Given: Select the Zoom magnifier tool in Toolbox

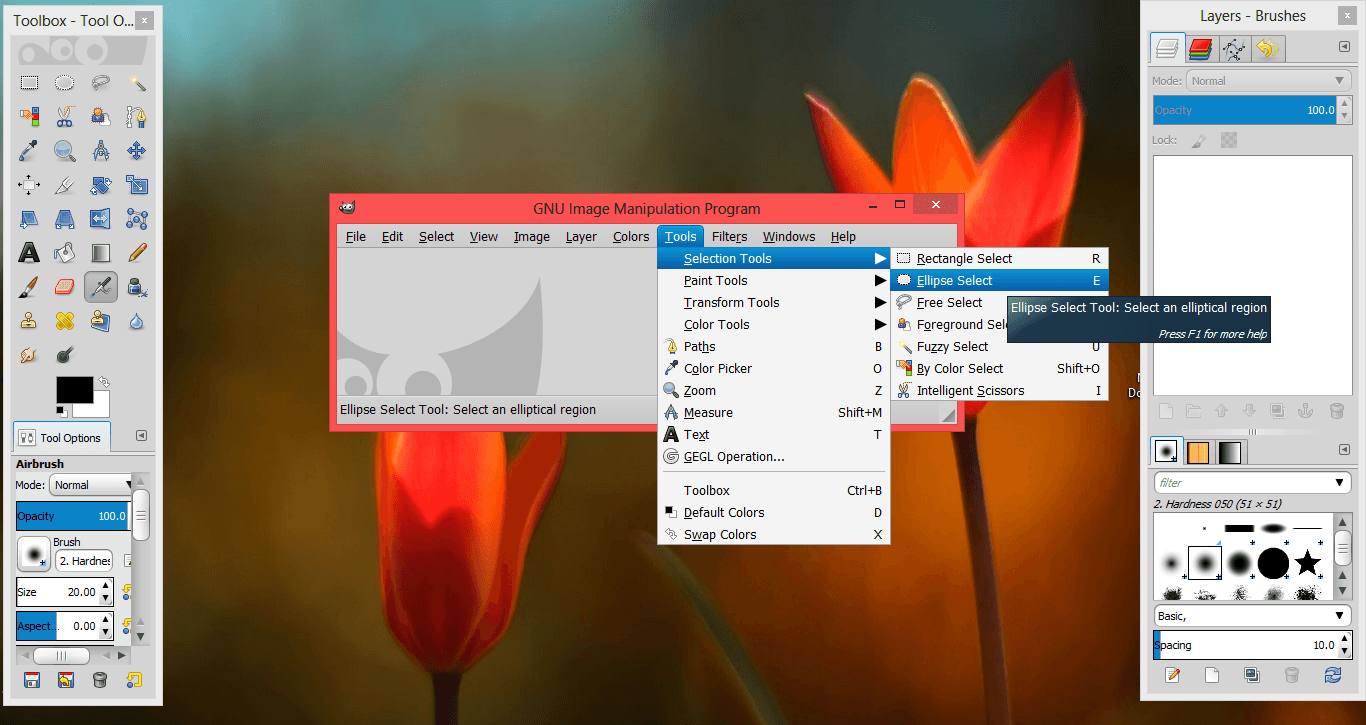Looking at the screenshot, I should coord(65,151).
